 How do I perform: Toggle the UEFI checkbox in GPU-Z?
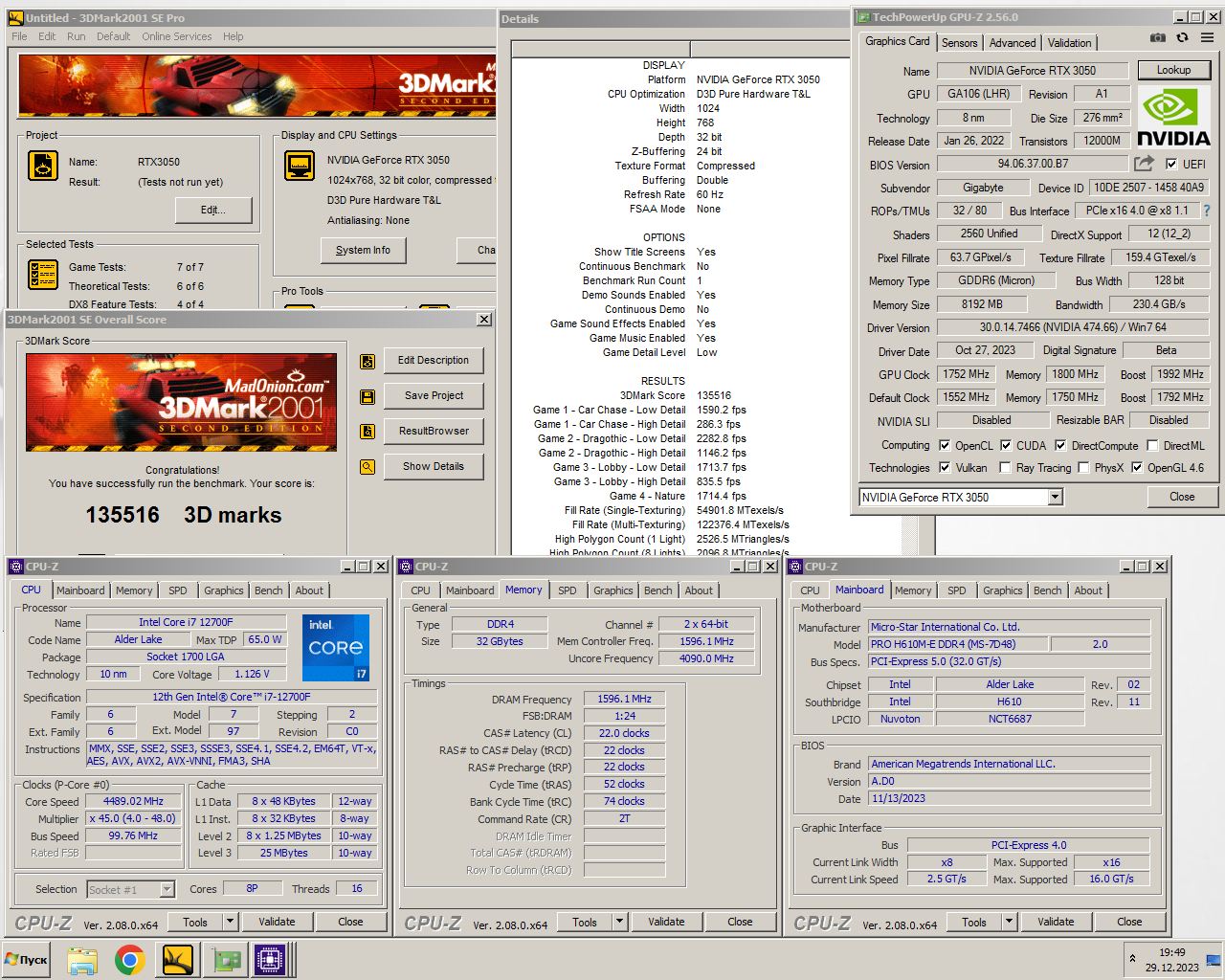coord(1171,165)
